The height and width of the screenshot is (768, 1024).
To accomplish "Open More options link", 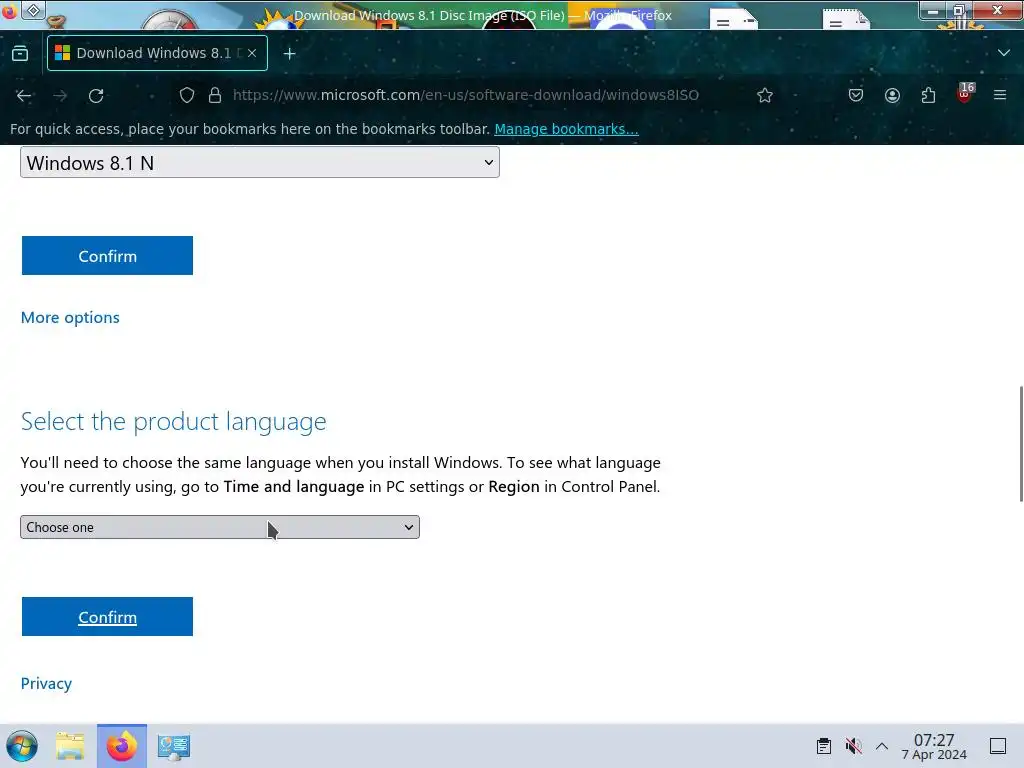I will (70, 317).
